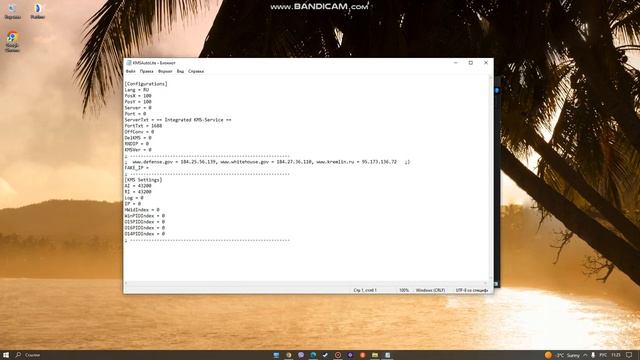Click the Notepad icon in title bar

[x=129, y=63]
